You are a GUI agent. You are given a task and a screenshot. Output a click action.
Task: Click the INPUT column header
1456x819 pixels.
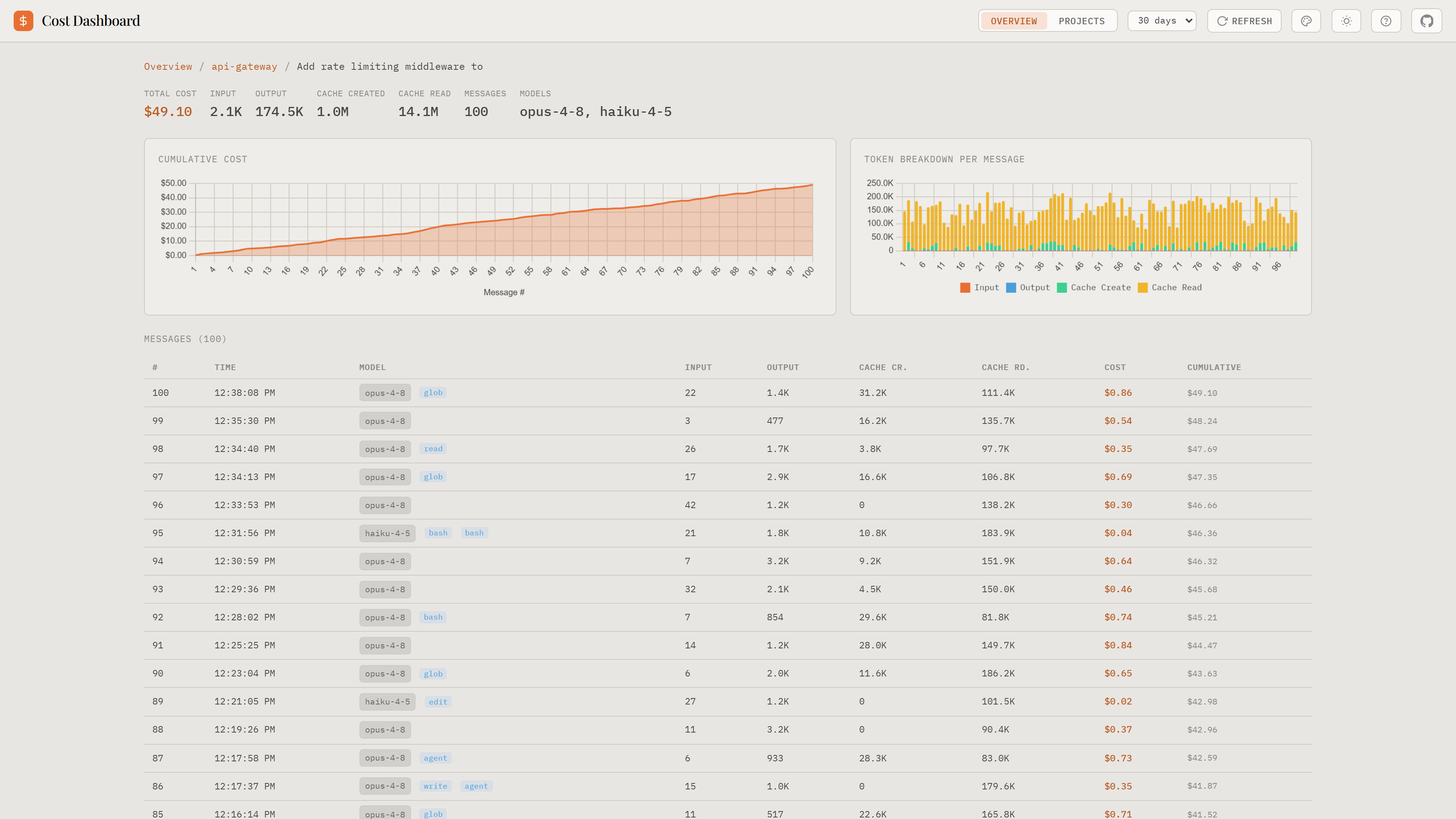(698, 367)
